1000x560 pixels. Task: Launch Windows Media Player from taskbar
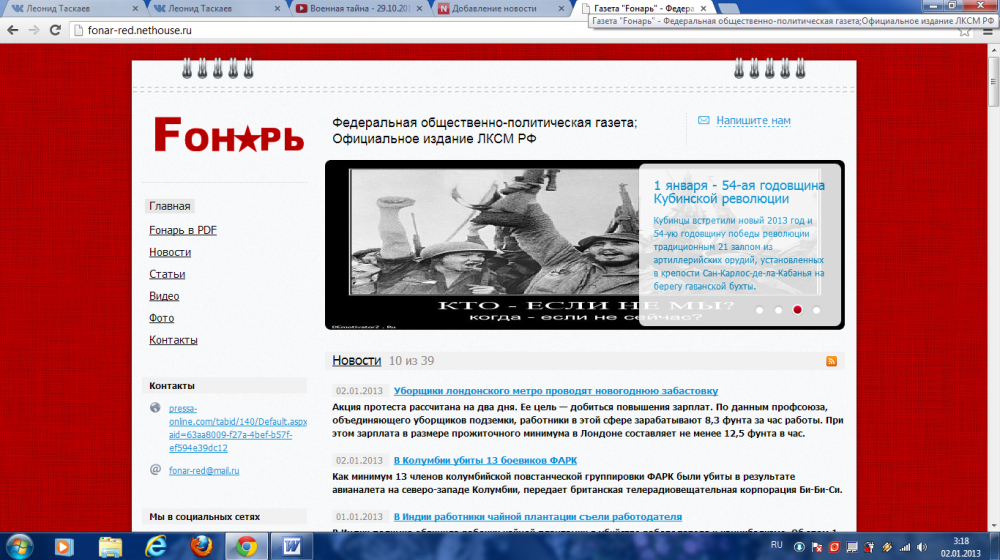64,547
